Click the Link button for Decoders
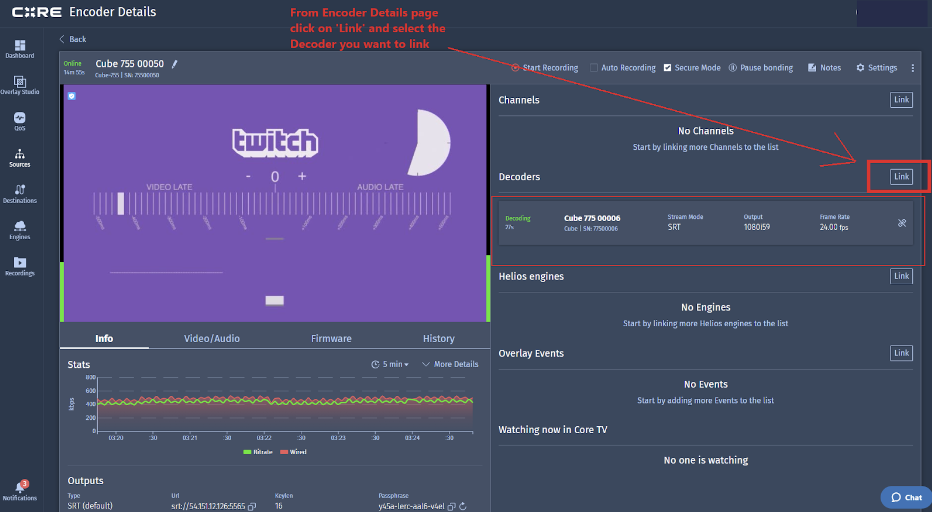 901,177
